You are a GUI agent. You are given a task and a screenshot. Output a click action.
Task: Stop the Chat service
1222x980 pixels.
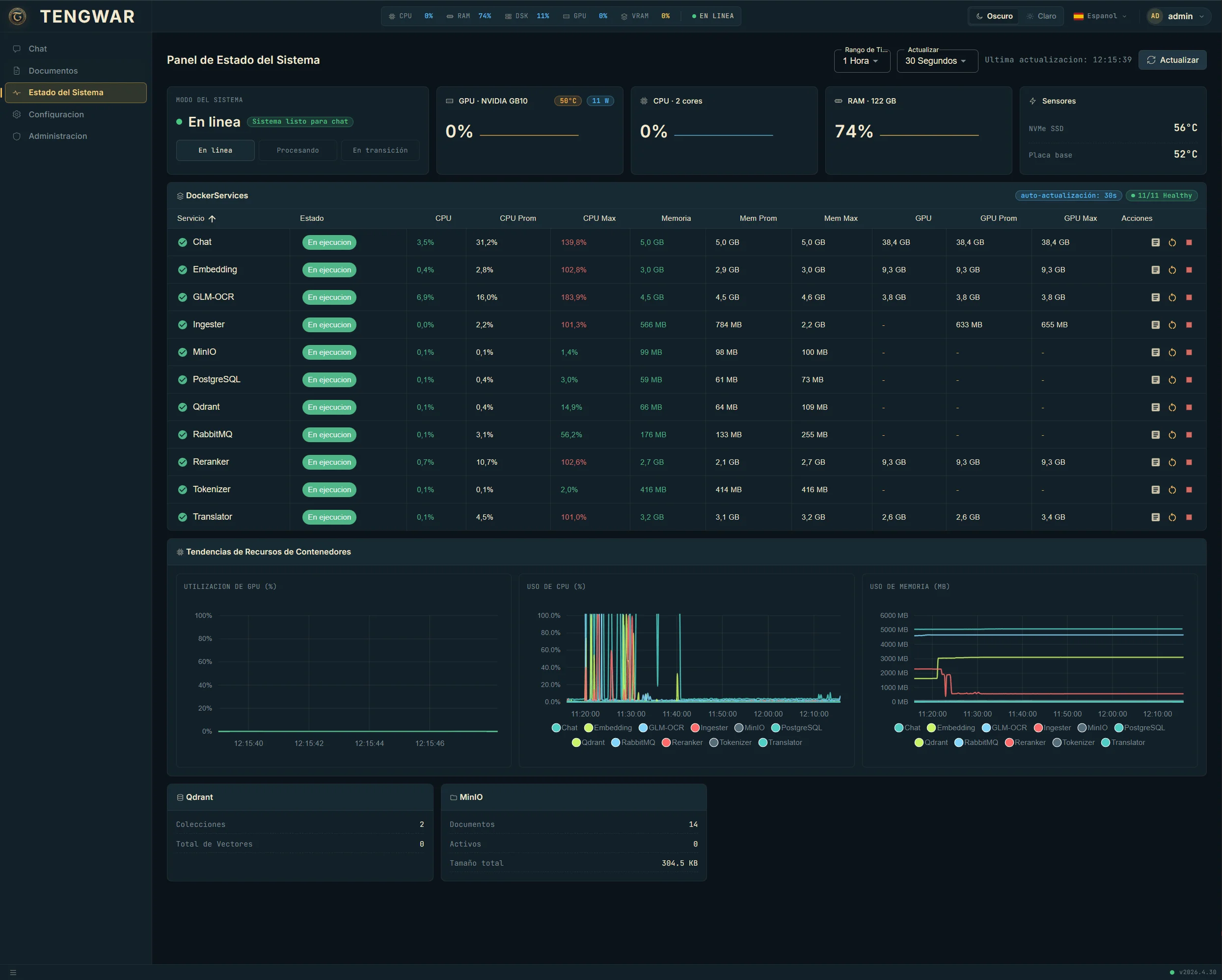[x=1189, y=242]
